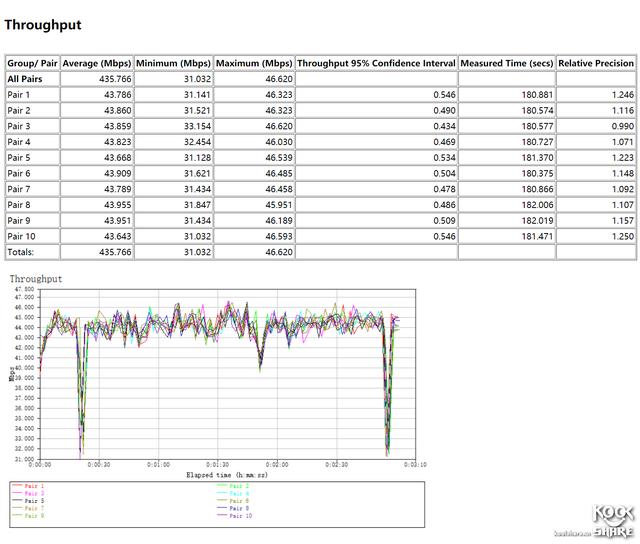Select the Pair 8 table row label

coord(19,204)
